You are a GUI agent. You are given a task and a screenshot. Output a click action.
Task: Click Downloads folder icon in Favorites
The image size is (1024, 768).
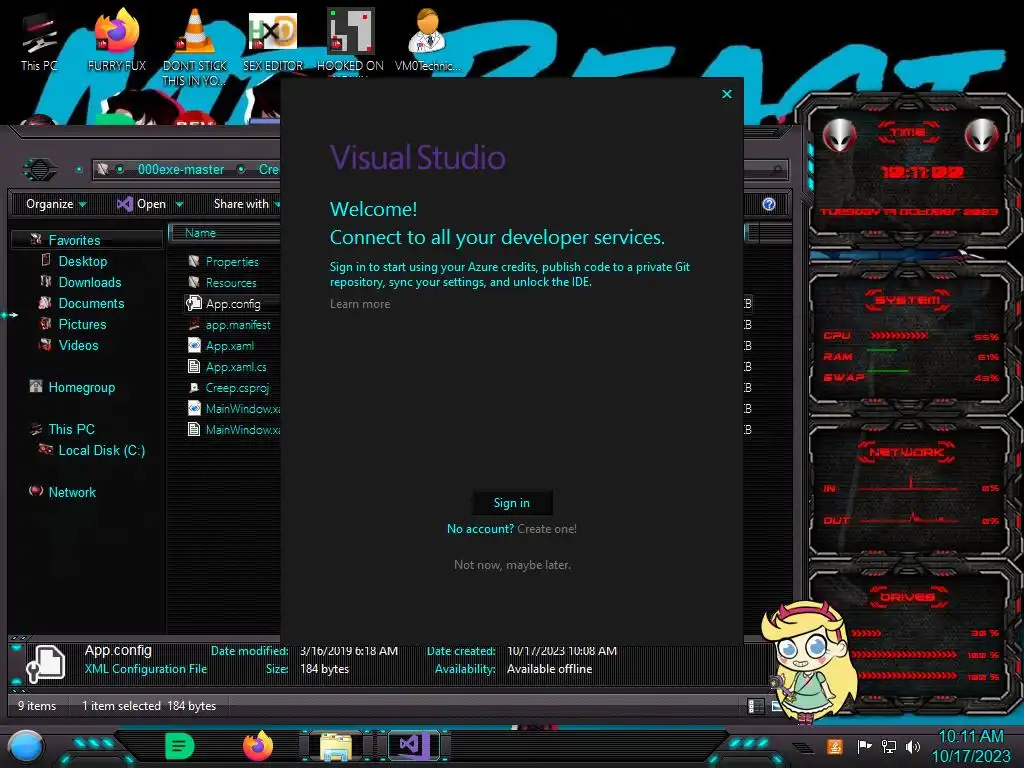click(46, 281)
